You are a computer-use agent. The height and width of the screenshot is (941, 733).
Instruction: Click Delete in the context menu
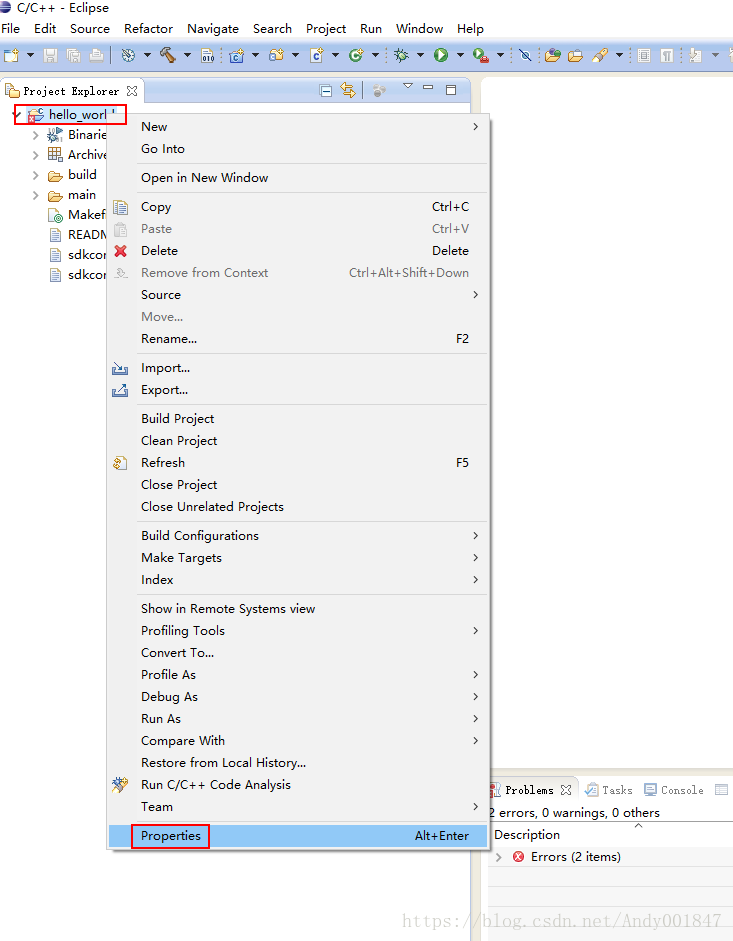298,250
